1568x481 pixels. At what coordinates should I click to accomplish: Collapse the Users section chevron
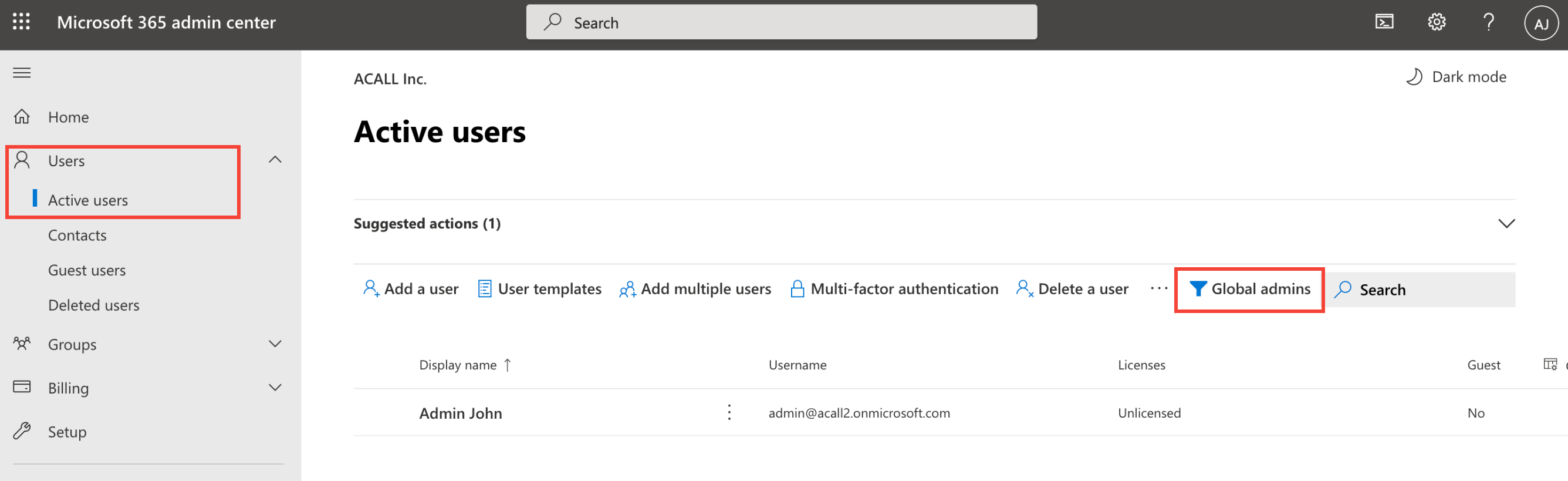click(275, 160)
